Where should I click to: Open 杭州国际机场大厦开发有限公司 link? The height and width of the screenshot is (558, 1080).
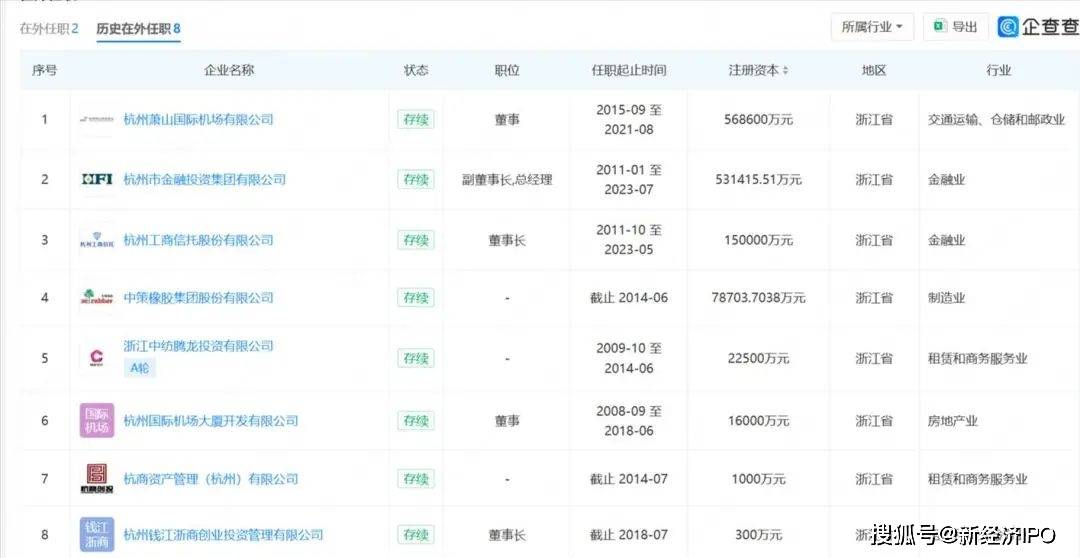click(211, 420)
